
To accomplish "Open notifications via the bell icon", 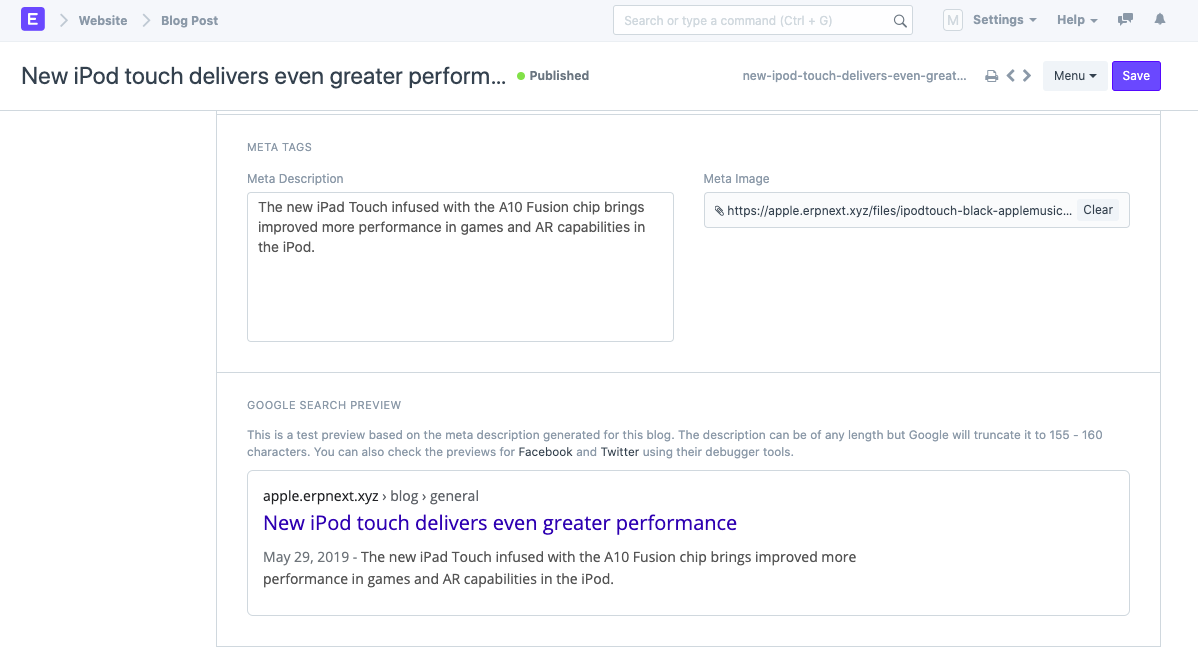I will pos(1159,19).
